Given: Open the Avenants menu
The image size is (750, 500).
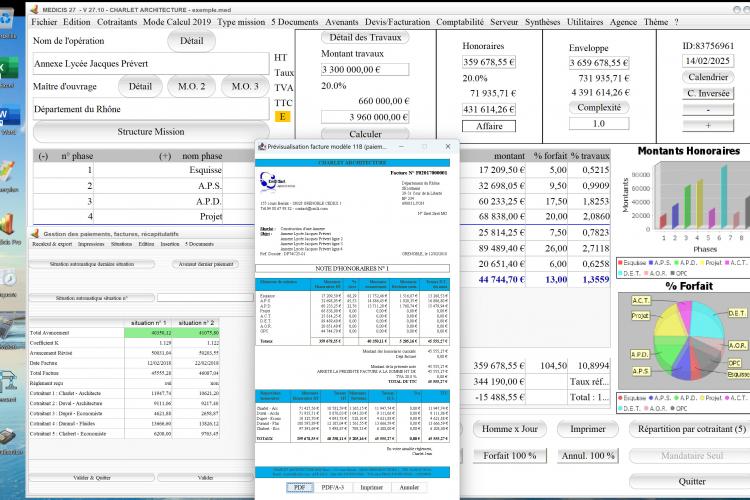Looking at the screenshot, I should (342, 22).
